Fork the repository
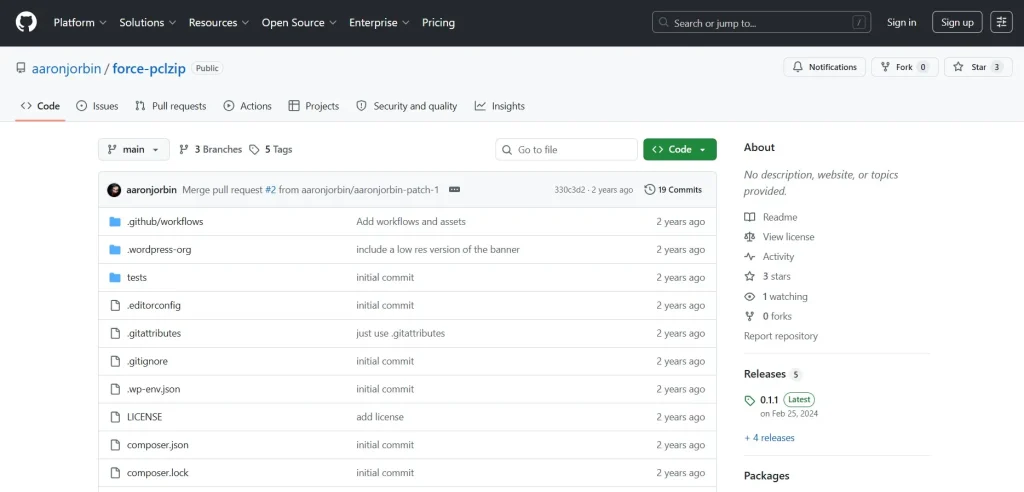Screen dimensions: 1024x492 coord(904,67)
